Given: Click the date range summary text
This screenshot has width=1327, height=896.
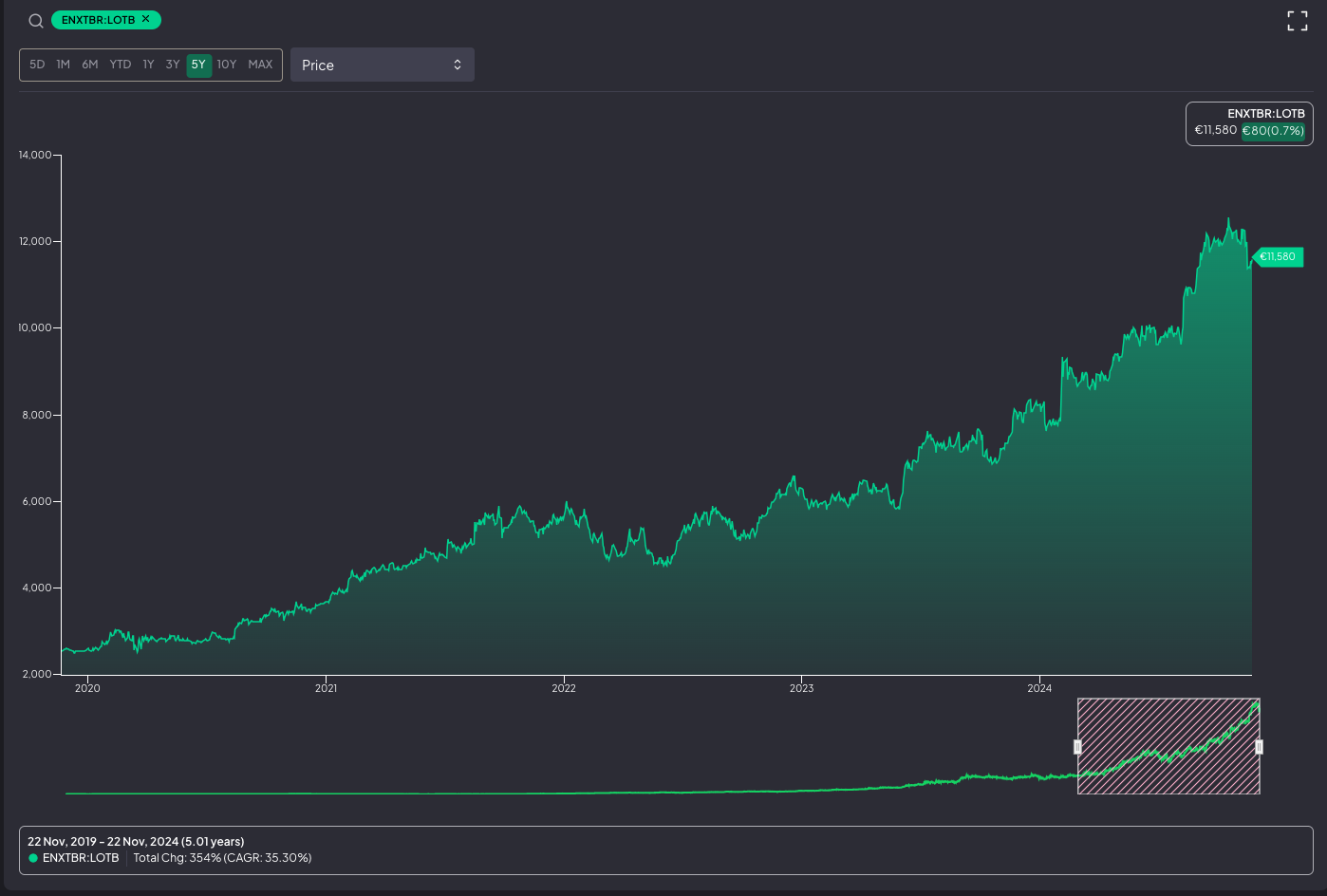Looking at the screenshot, I should coord(136,842).
